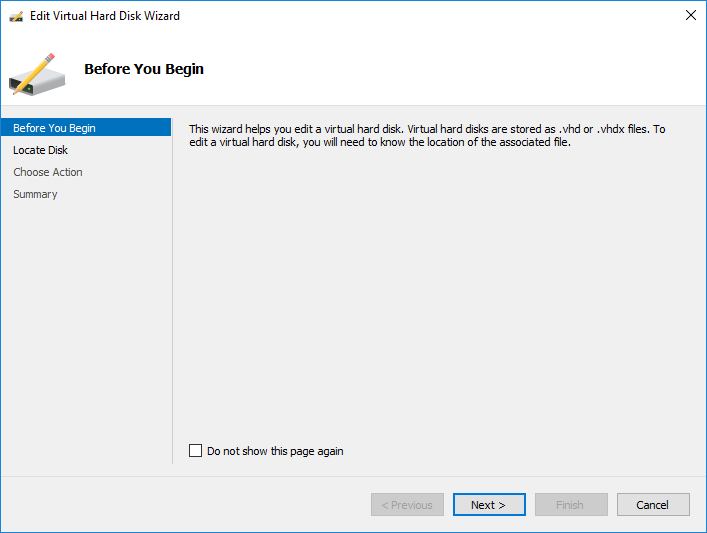Click the white header banner right of the heading
The height and width of the screenshot is (533, 707).
click(450, 69)
